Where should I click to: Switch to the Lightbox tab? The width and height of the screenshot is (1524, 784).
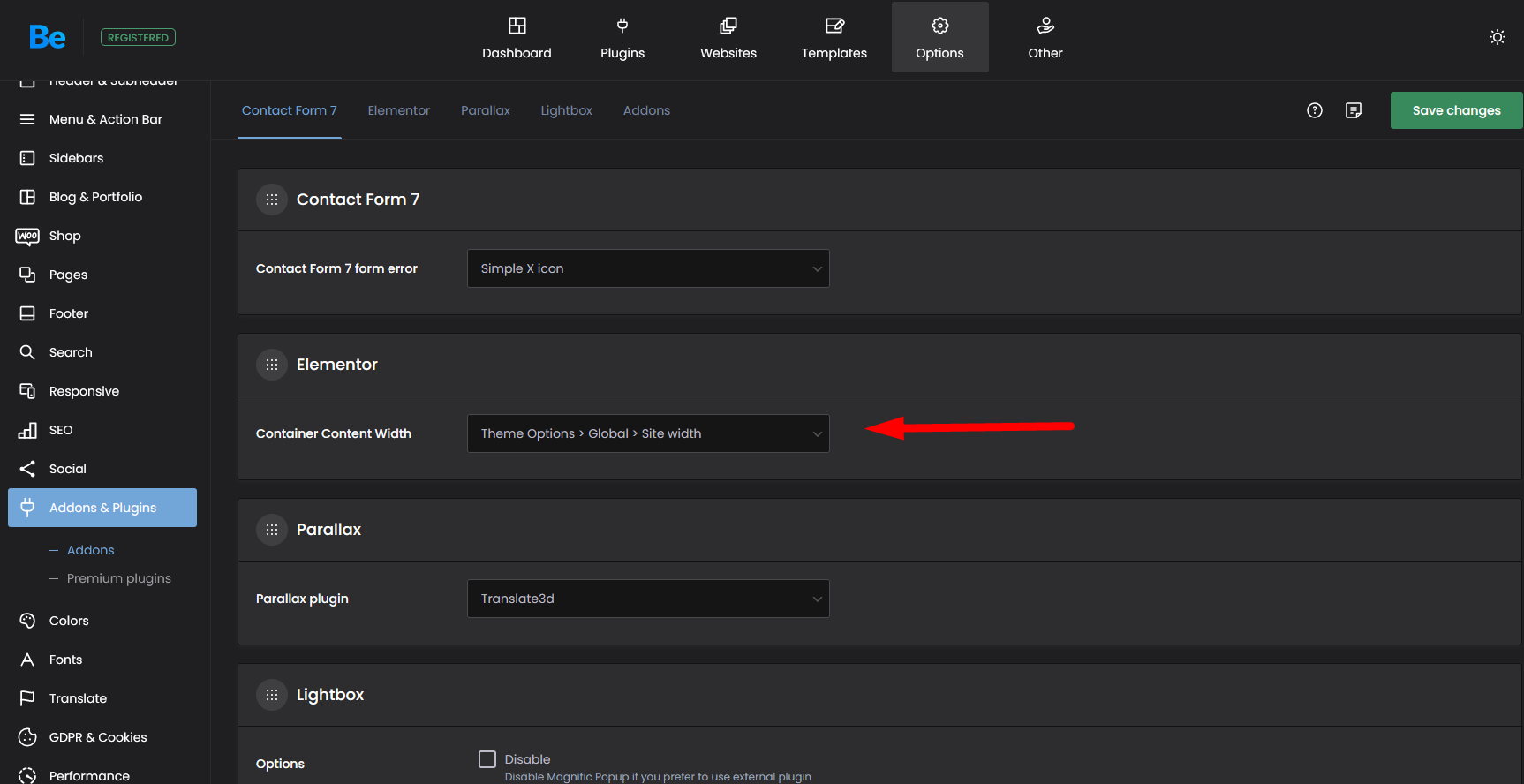pyautogui.click(x=567, y=110)
